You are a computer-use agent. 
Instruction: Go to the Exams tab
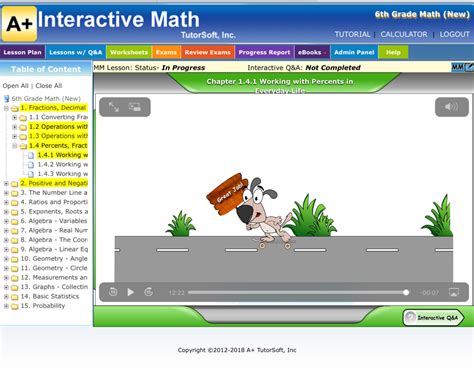(166, 52)
